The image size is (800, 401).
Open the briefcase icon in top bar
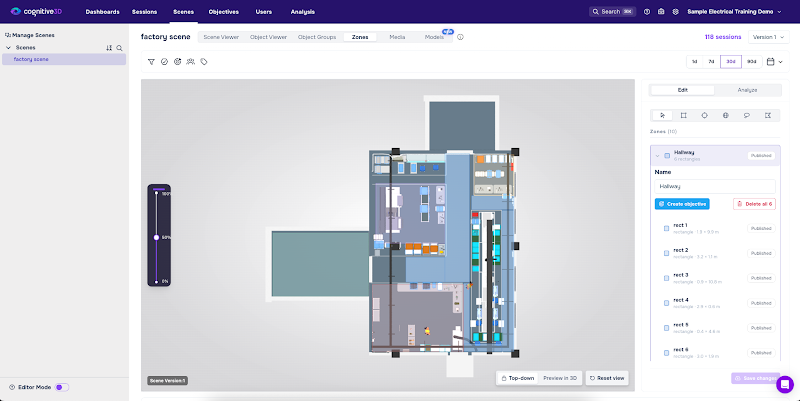(x=661, y=12)
